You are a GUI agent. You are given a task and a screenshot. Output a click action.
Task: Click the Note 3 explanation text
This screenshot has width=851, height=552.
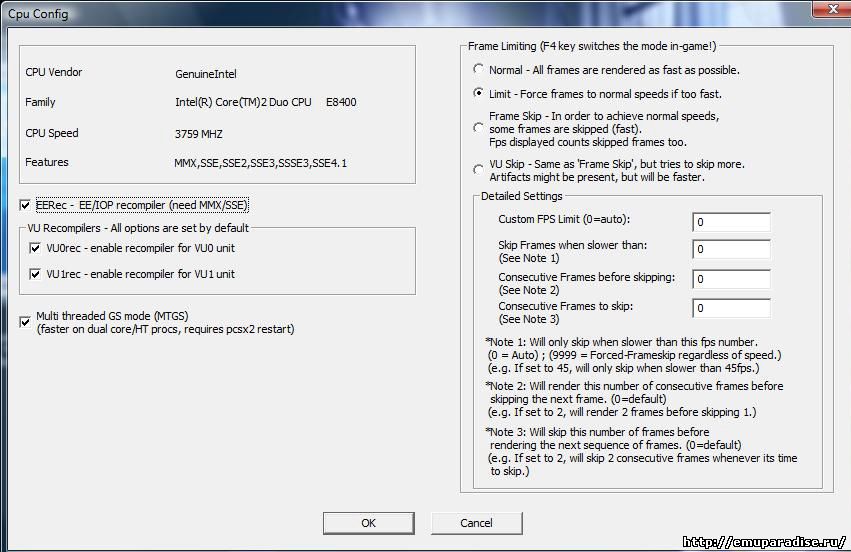[642, 452]
